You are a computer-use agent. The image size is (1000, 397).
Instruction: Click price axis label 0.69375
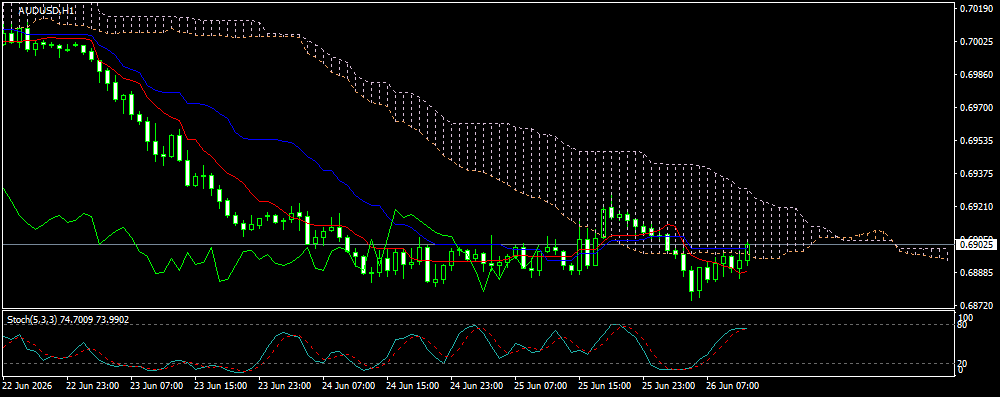tap(975, 174)
